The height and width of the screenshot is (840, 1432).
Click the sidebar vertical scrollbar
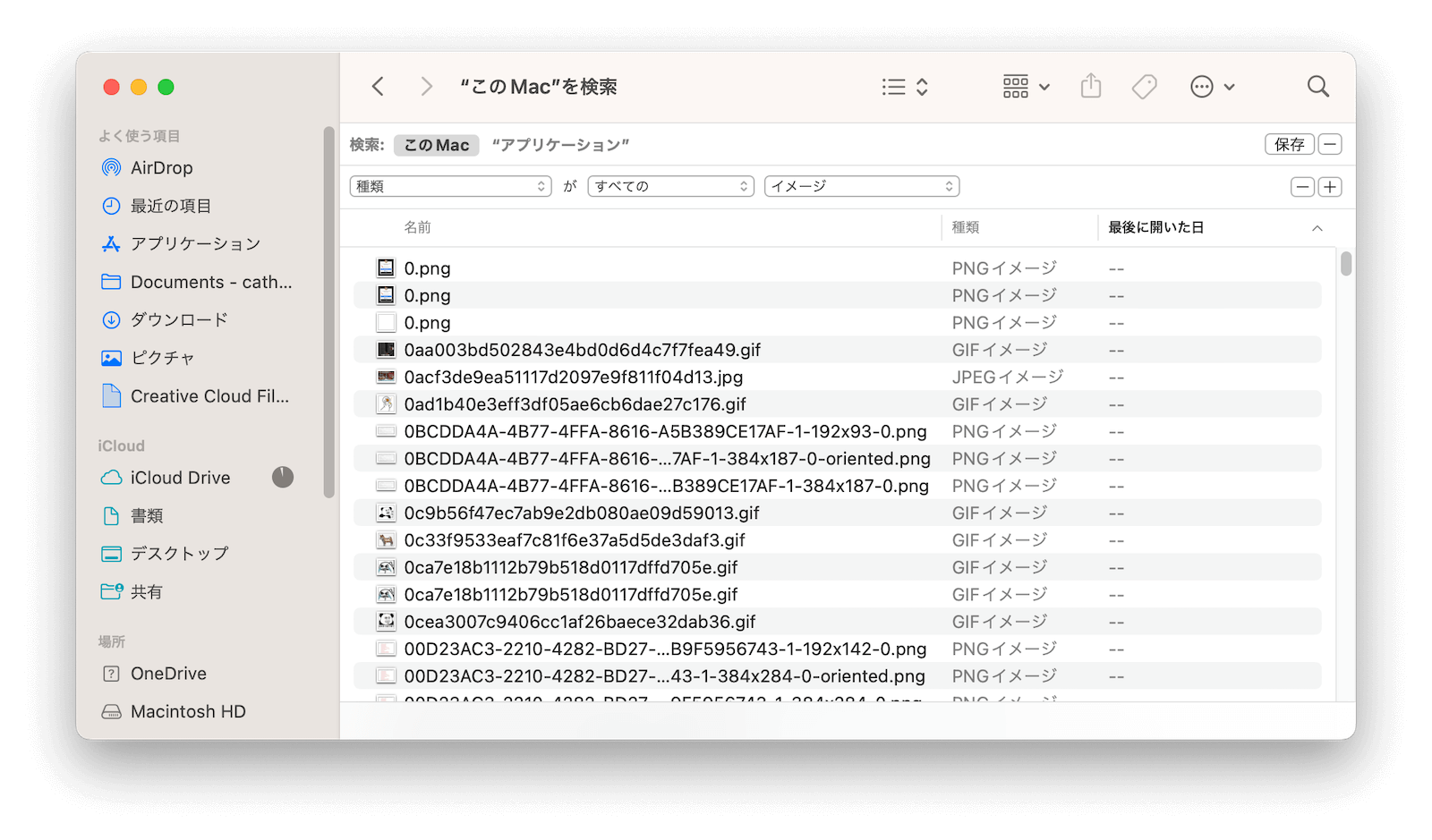329,313
